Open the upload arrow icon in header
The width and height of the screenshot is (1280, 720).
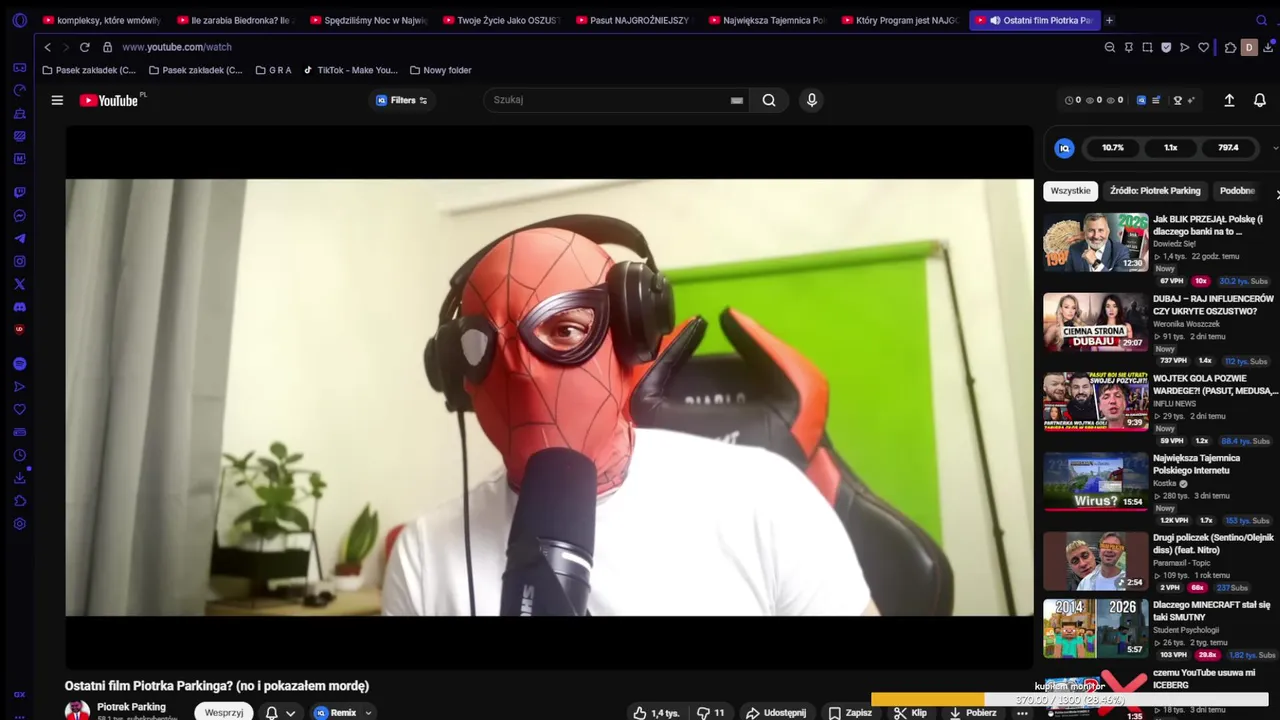[1230, 100]
